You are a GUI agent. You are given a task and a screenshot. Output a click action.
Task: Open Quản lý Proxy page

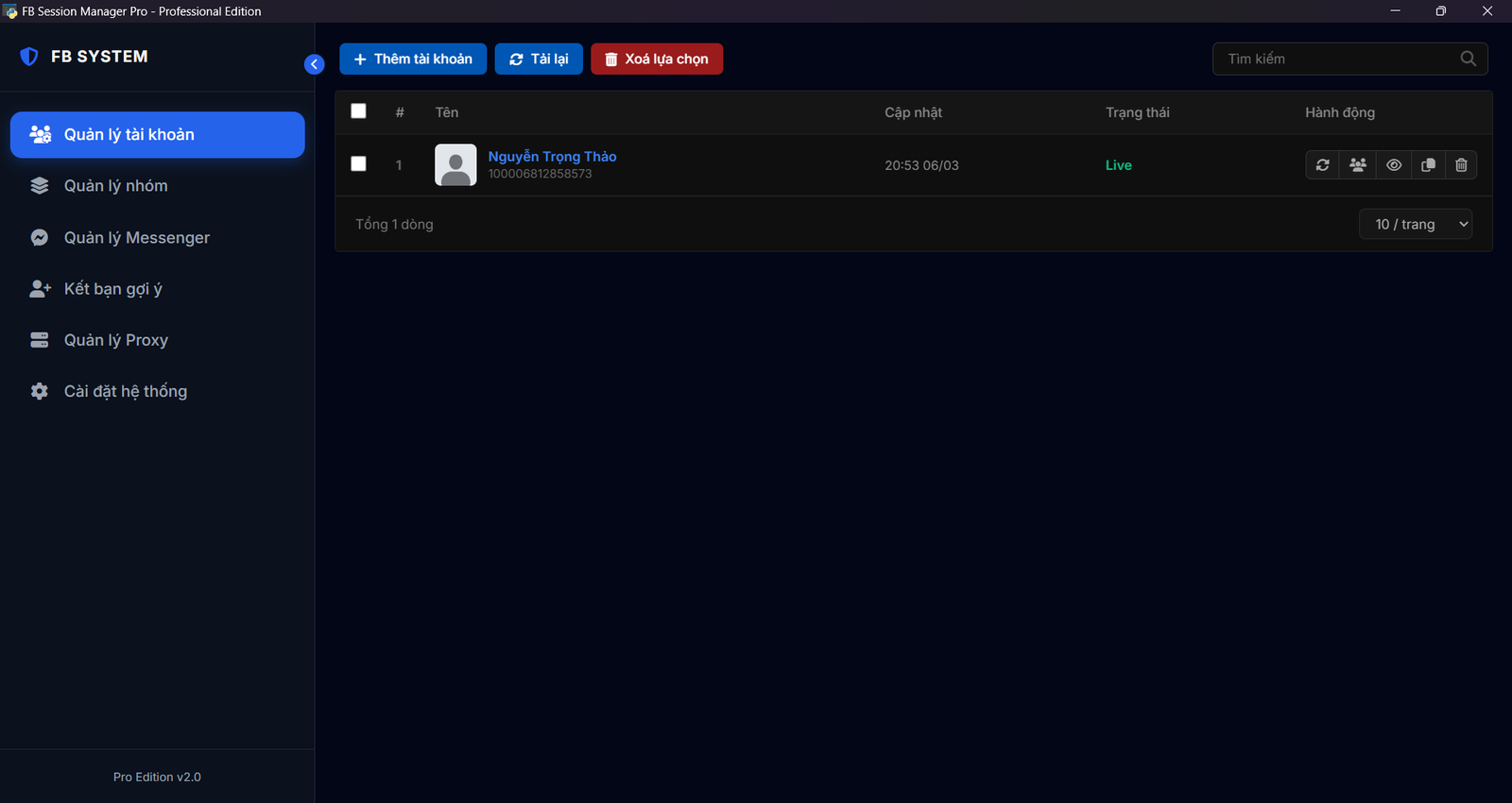(x=158, y=340)
